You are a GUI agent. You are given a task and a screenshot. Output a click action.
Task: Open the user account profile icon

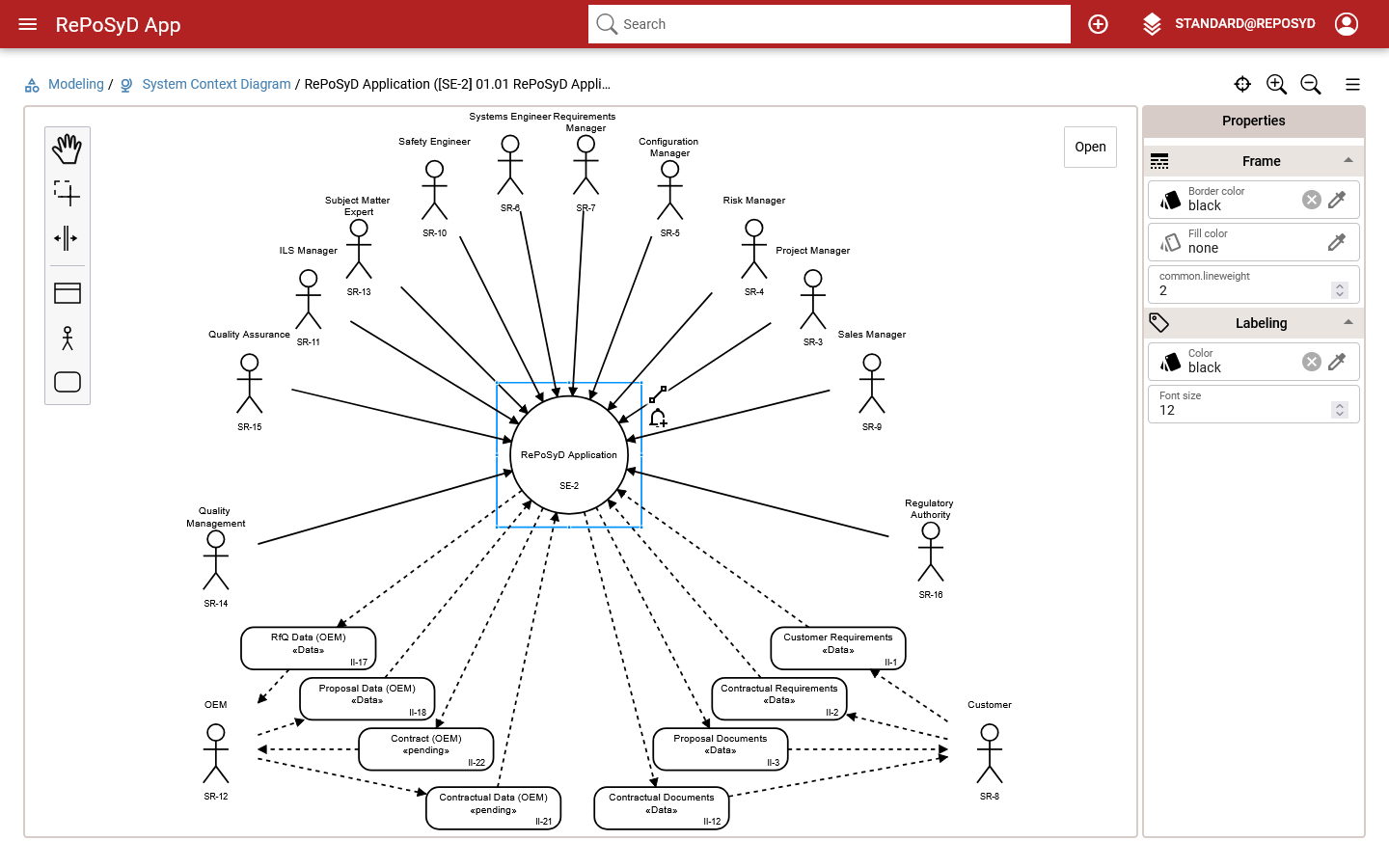(1347, 24)
